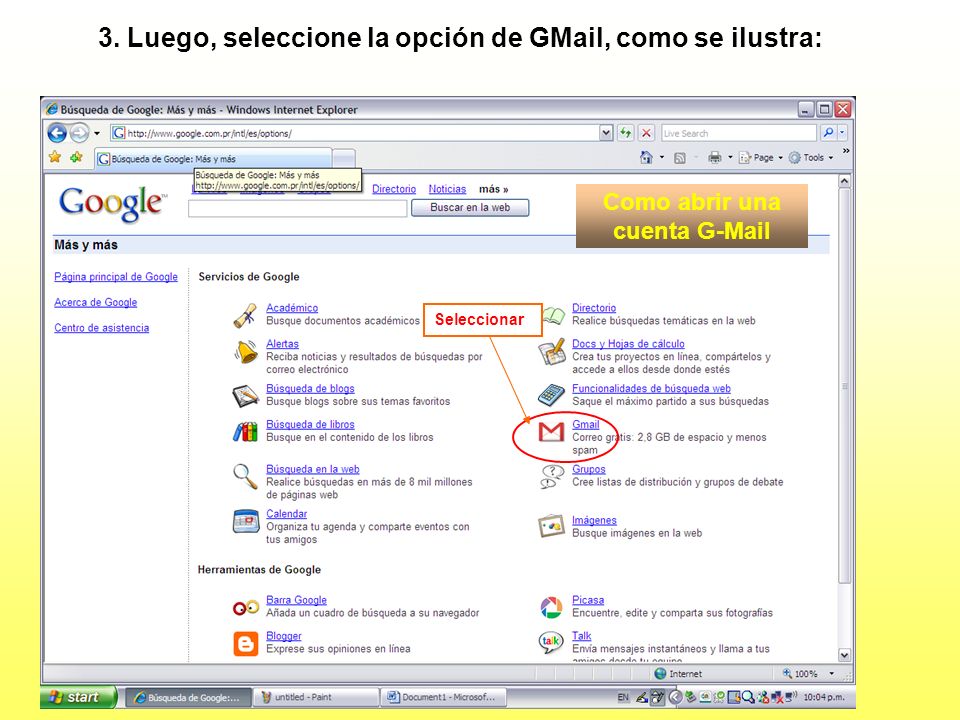Click the Búsqueda de libros books icon

coord(246,432)
